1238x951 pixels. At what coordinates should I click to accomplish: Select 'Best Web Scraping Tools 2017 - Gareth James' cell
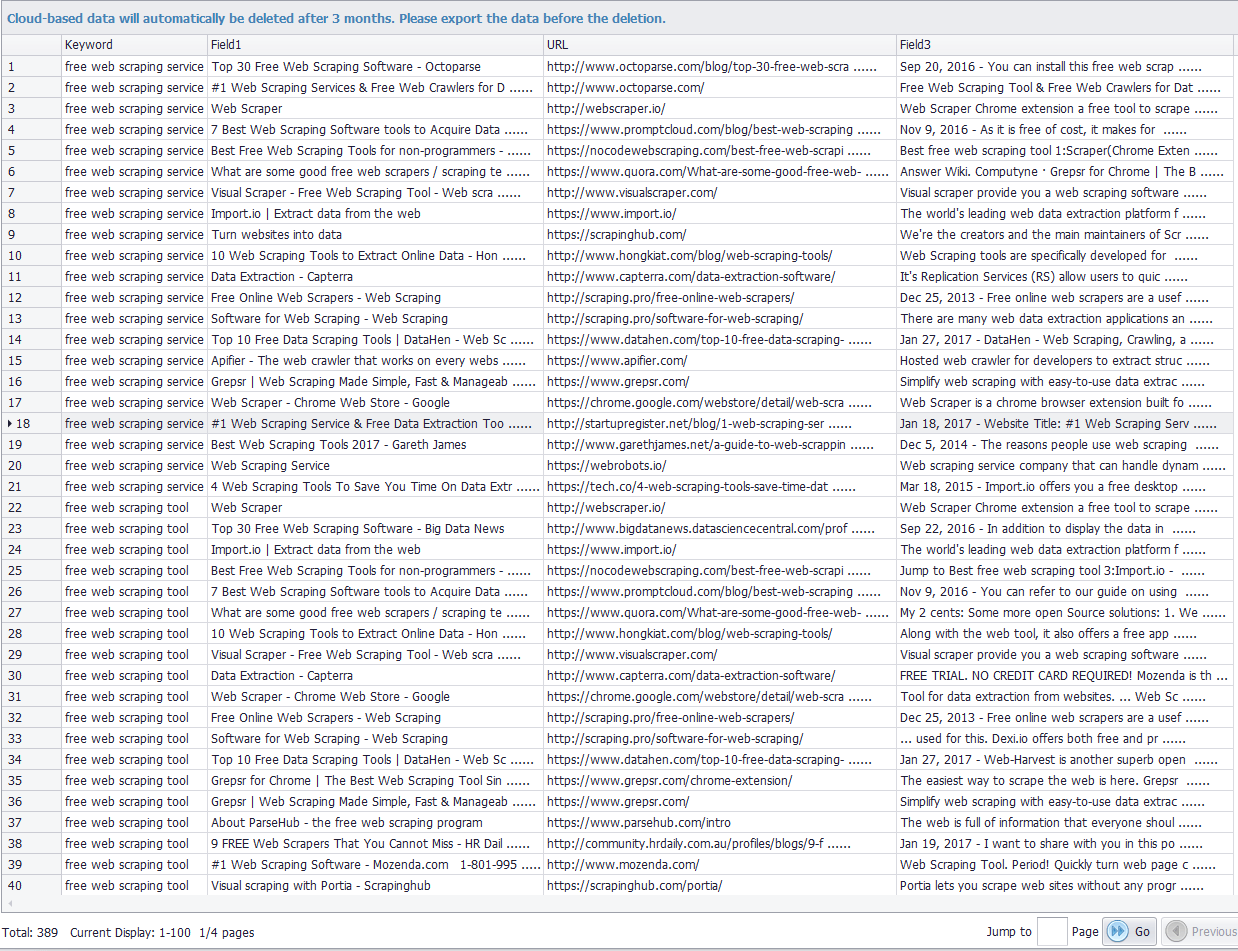pyautogui.click(x=375, y=445)
